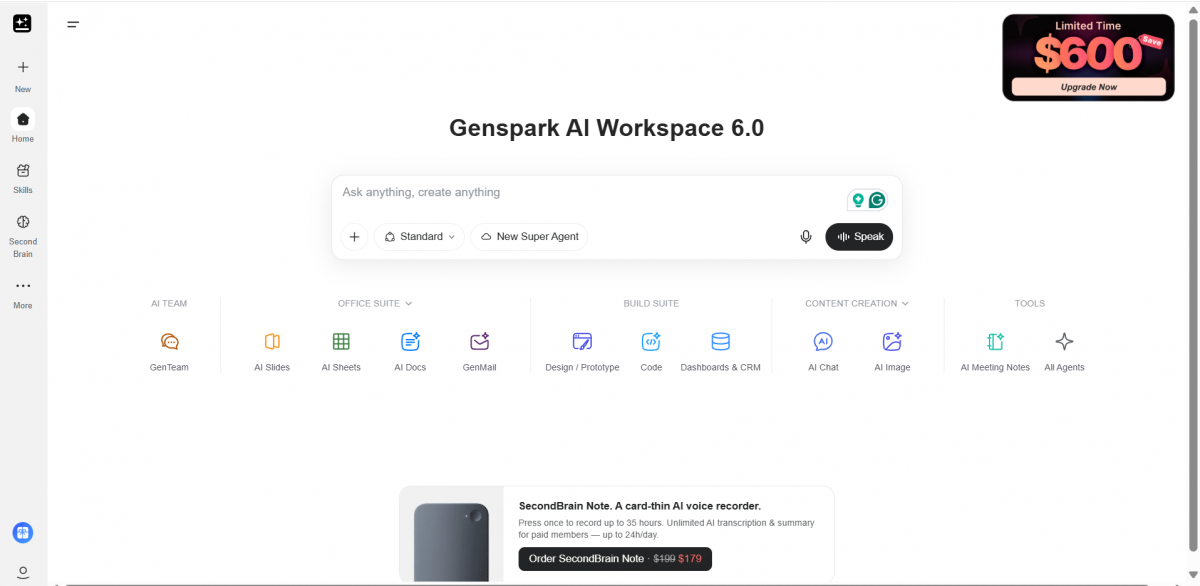Click the TOOLS category label
This screenshot has width=1200, height=586.
(x=1030, y=303)
